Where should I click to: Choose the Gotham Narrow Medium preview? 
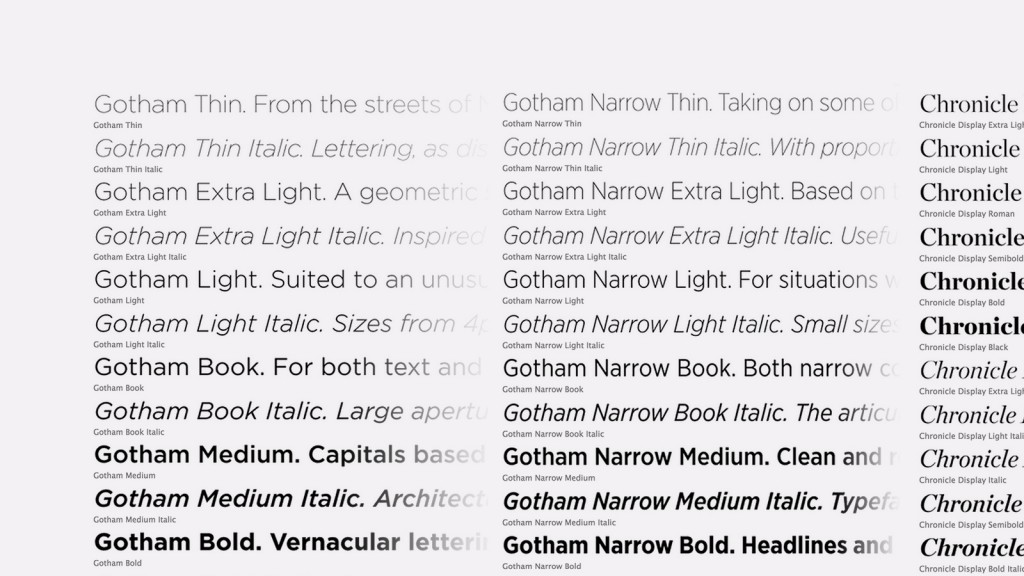(700, 457)
